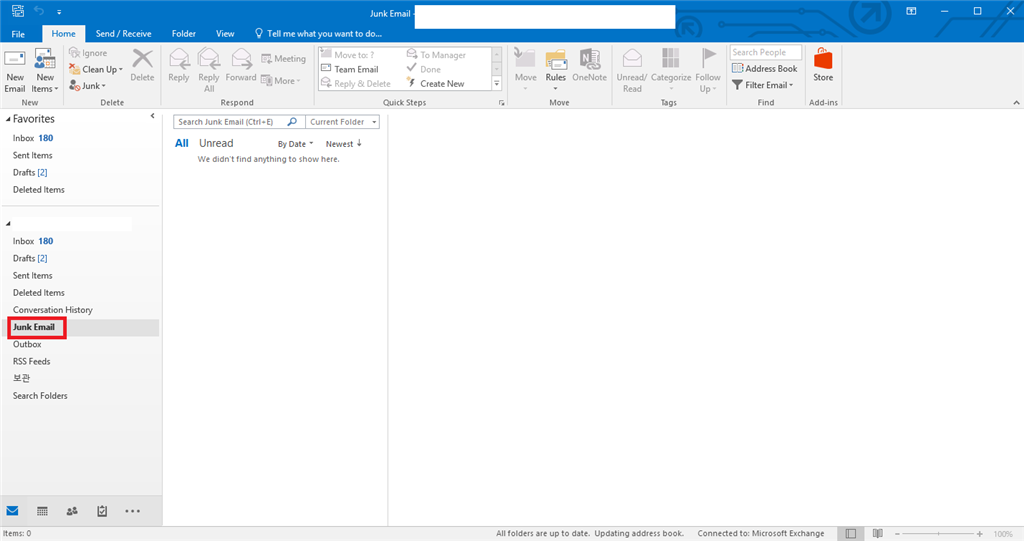The height and width of the screenshot is (541, 1024).
Task: Open the Outbox folder
Action: tap(27, 344)
